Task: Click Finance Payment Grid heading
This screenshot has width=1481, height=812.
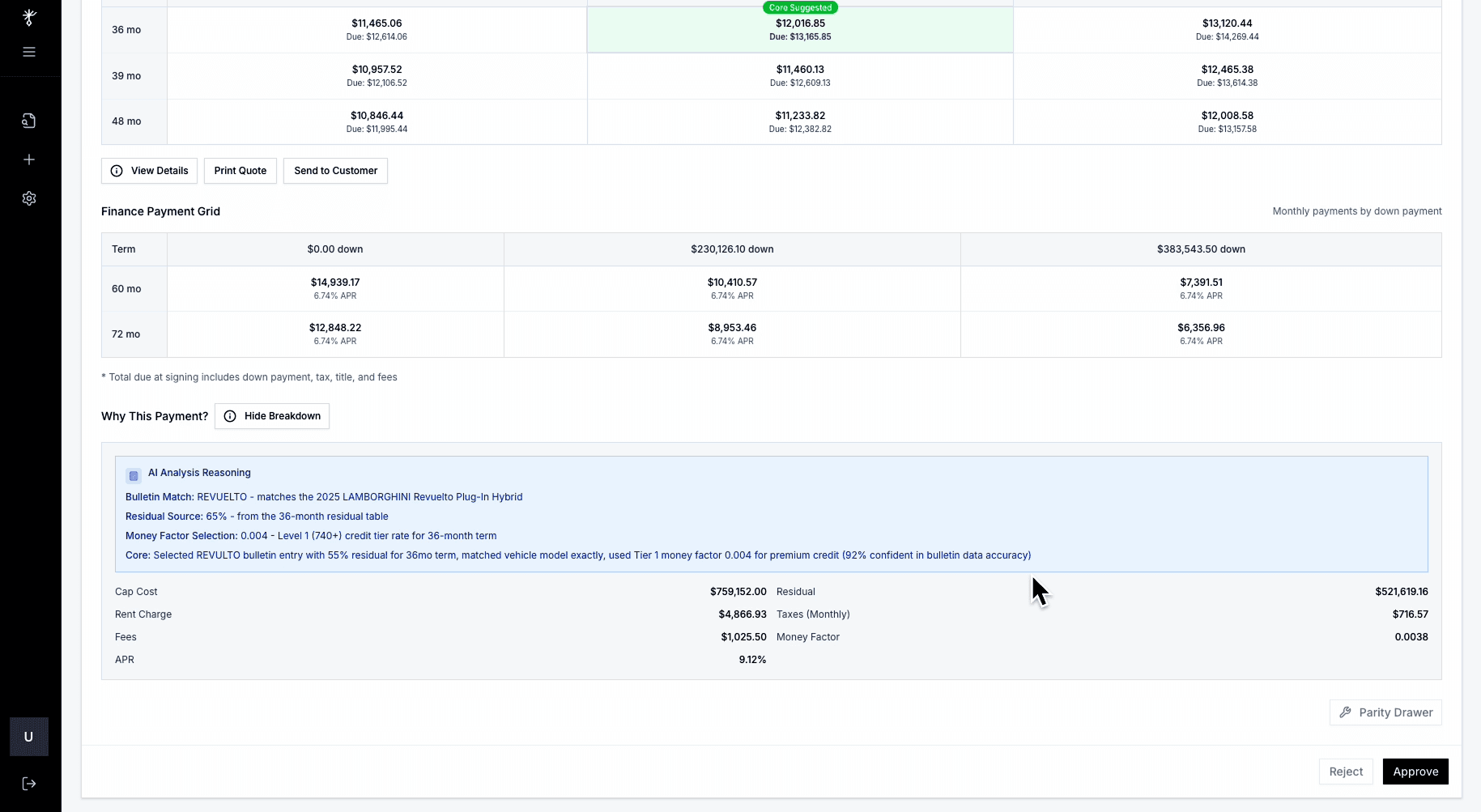Action: (x=160, y=211)
